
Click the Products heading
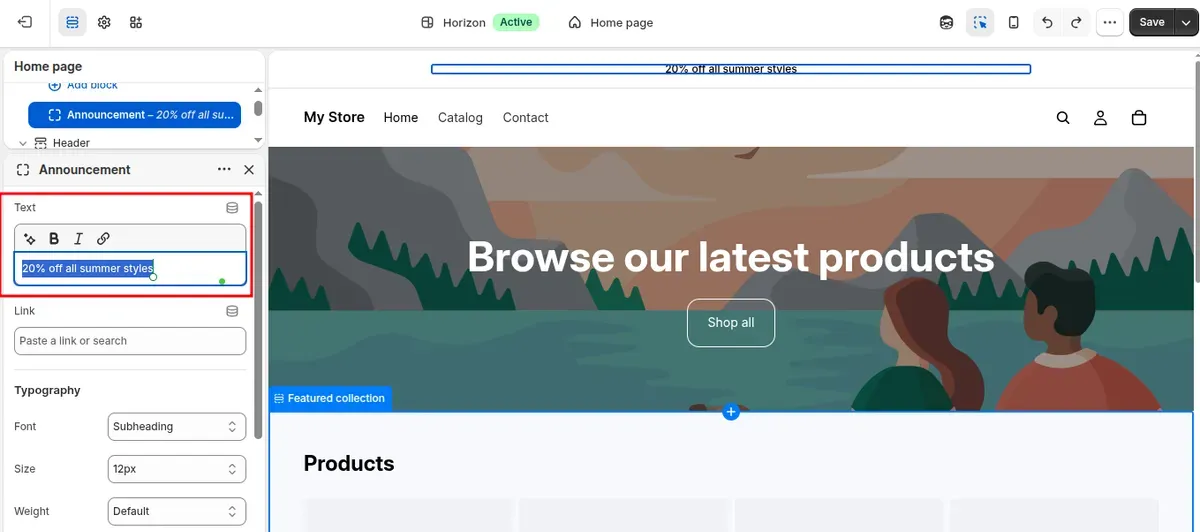[x=349, y=463]
